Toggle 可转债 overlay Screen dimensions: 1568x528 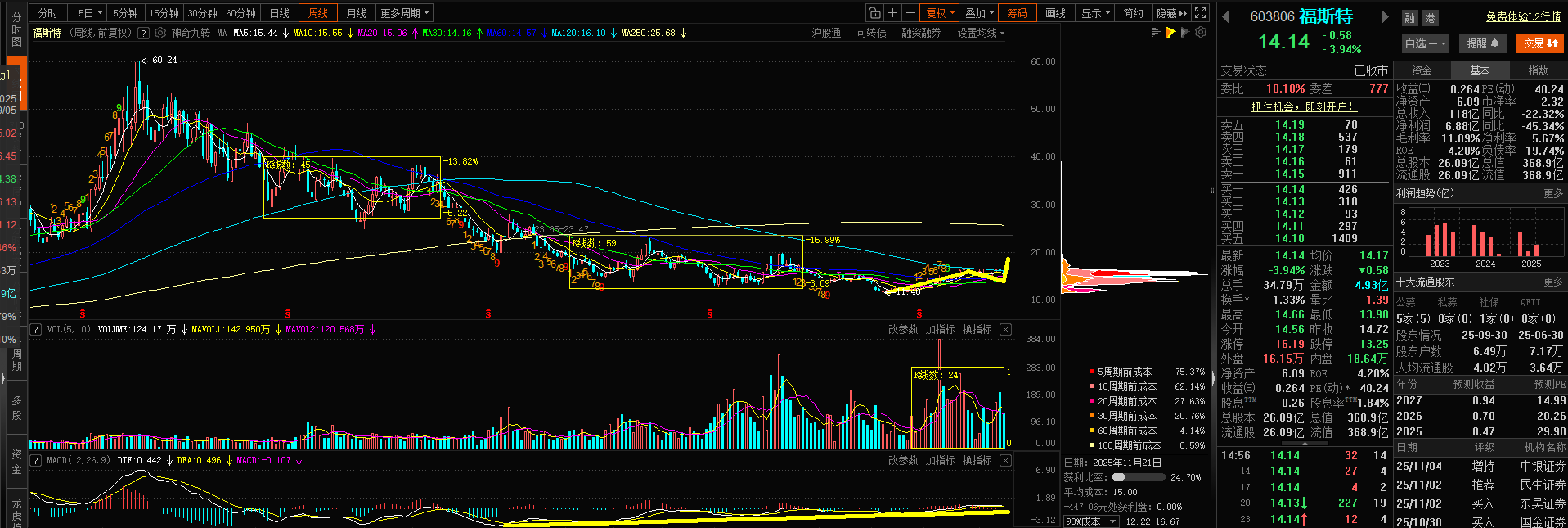pyautogui.click(x=871, y=34)
